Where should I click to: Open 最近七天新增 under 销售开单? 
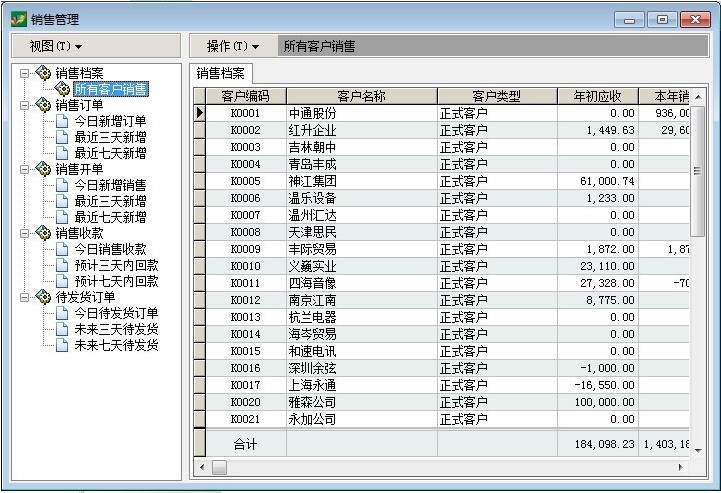(x=110, y=217)
